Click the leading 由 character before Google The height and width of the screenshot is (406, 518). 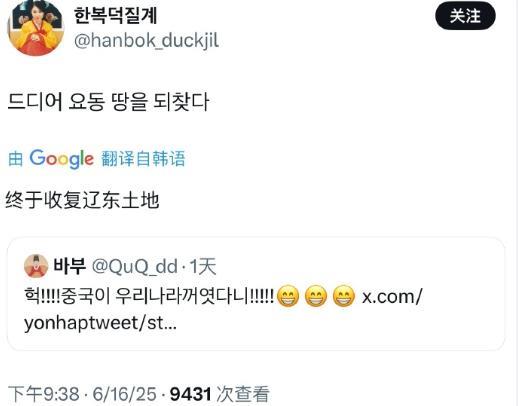15,158
